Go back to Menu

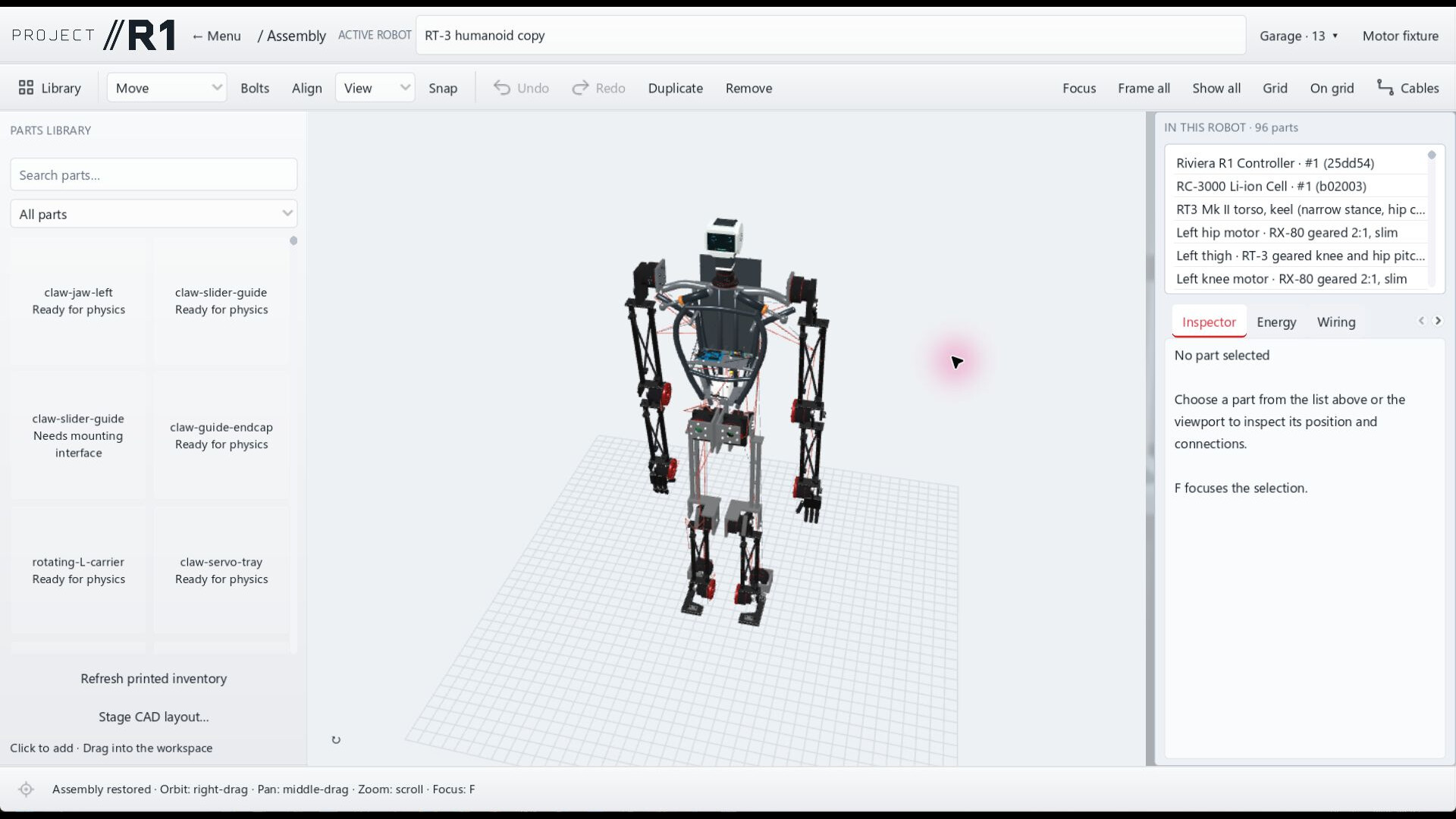point(216,36)
